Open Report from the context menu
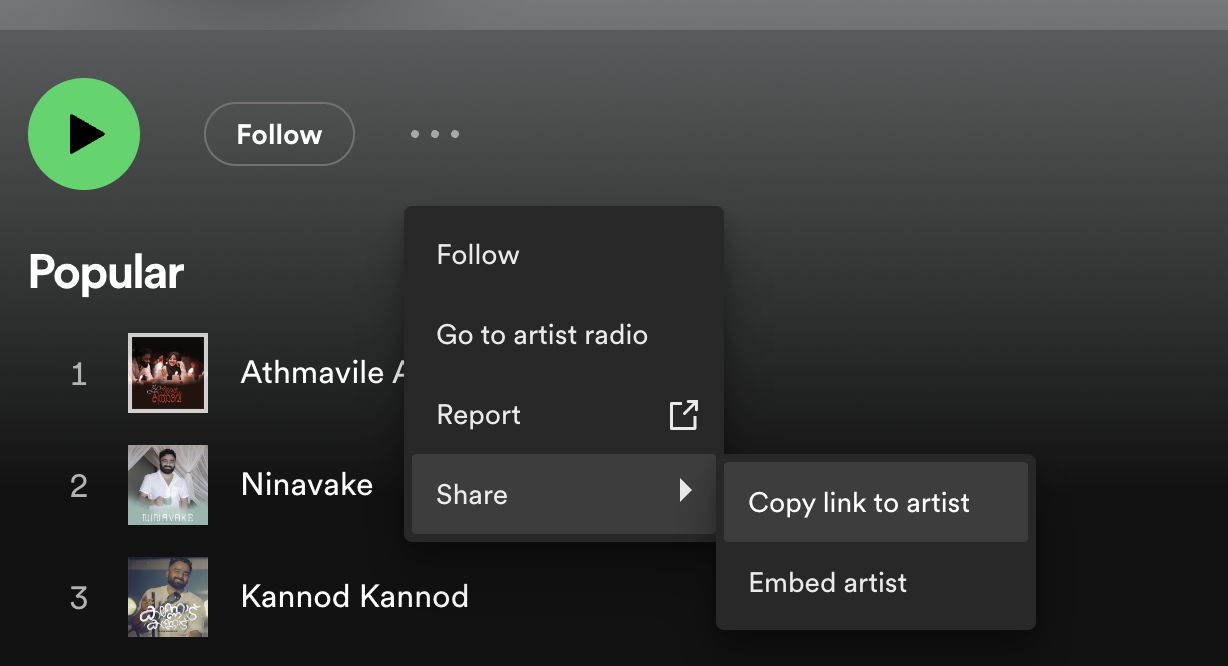The height and width of the screenshot is (666, 1228). tap(478, 414)
